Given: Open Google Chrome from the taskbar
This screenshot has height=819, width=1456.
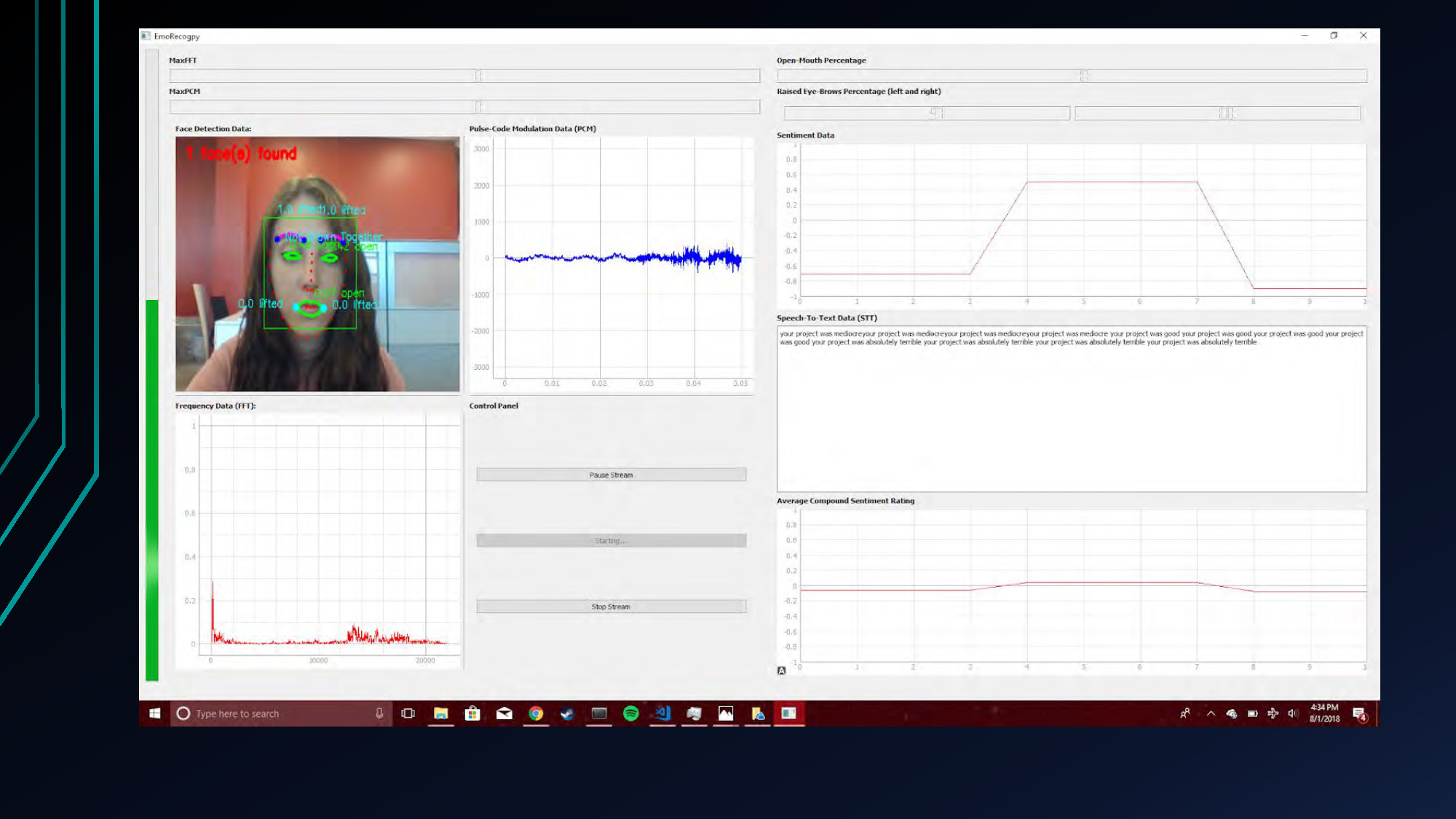Looking at the screenshot, I should pyautogui.click(x=537, y=713).
